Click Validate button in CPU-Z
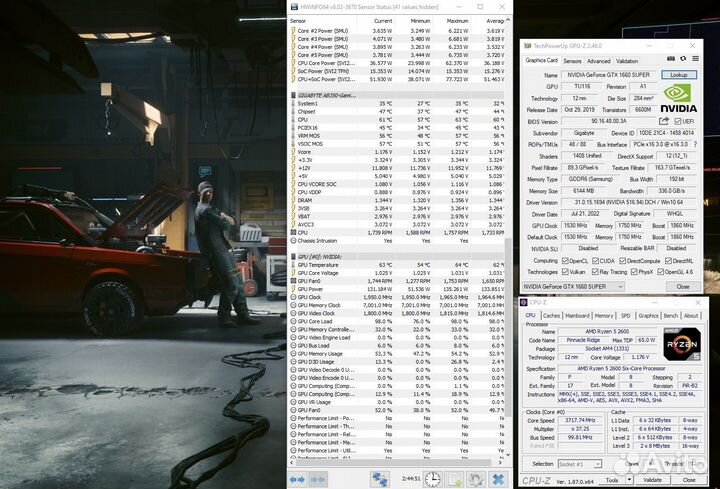720x489 pixels. click(x=652, y=480)
